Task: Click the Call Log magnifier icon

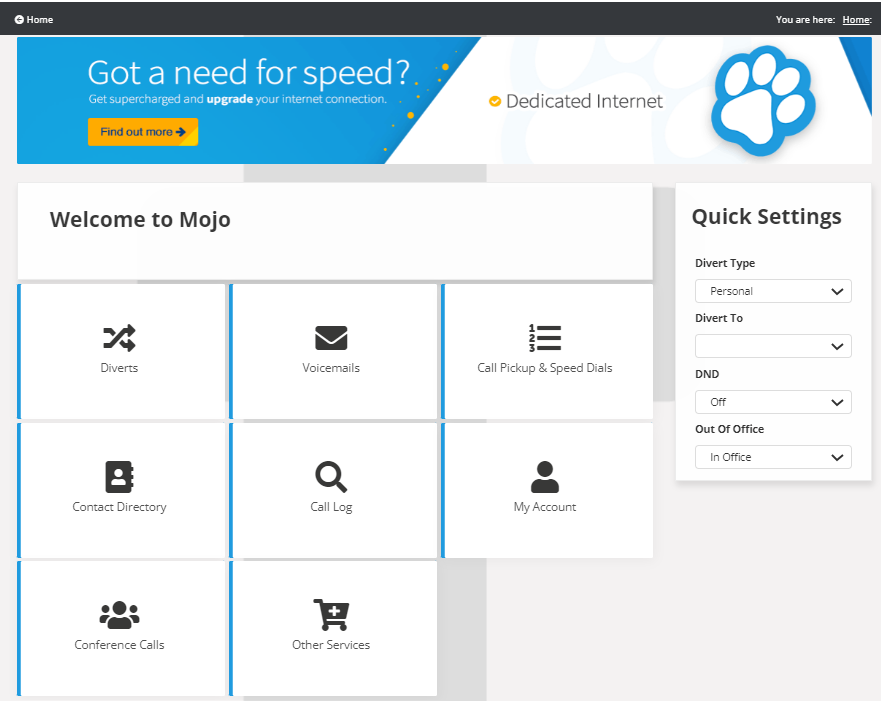Action: pyautogui.click(x=331, y=477)
